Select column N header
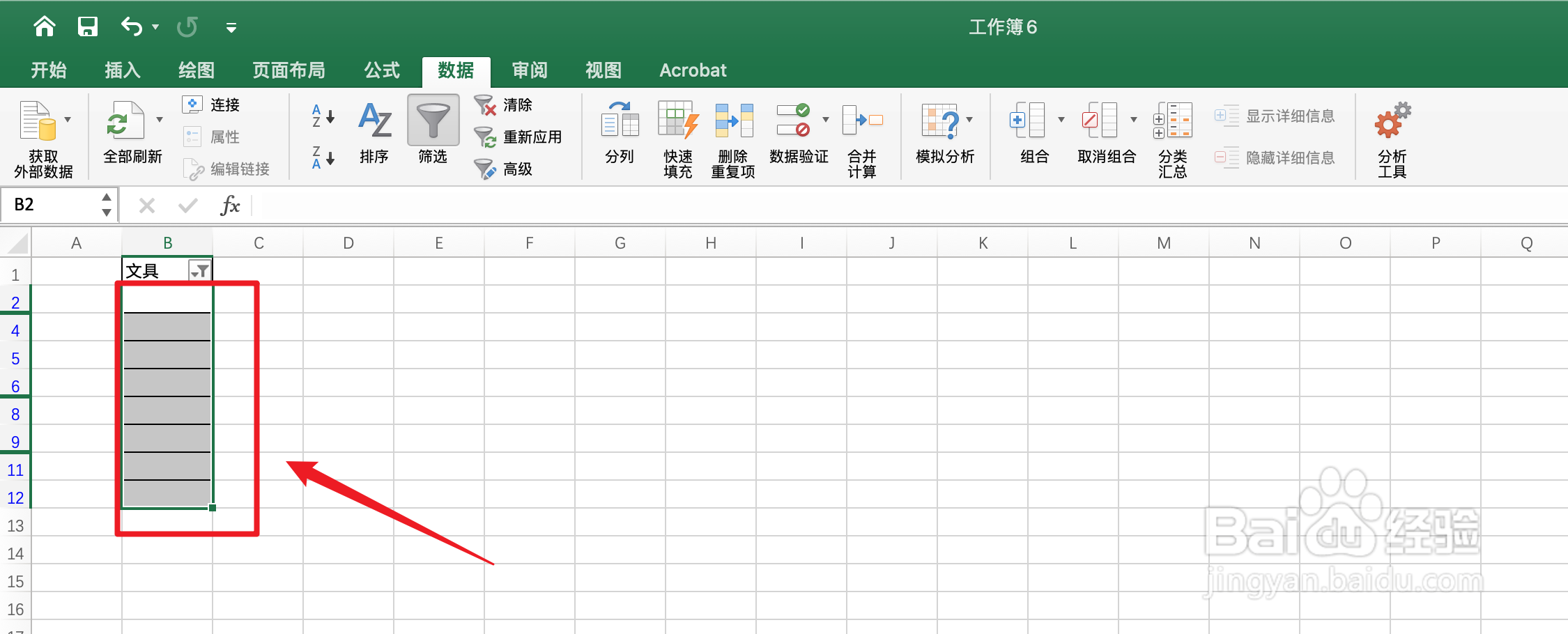The image size is (1568, 634). (1254, 243)
